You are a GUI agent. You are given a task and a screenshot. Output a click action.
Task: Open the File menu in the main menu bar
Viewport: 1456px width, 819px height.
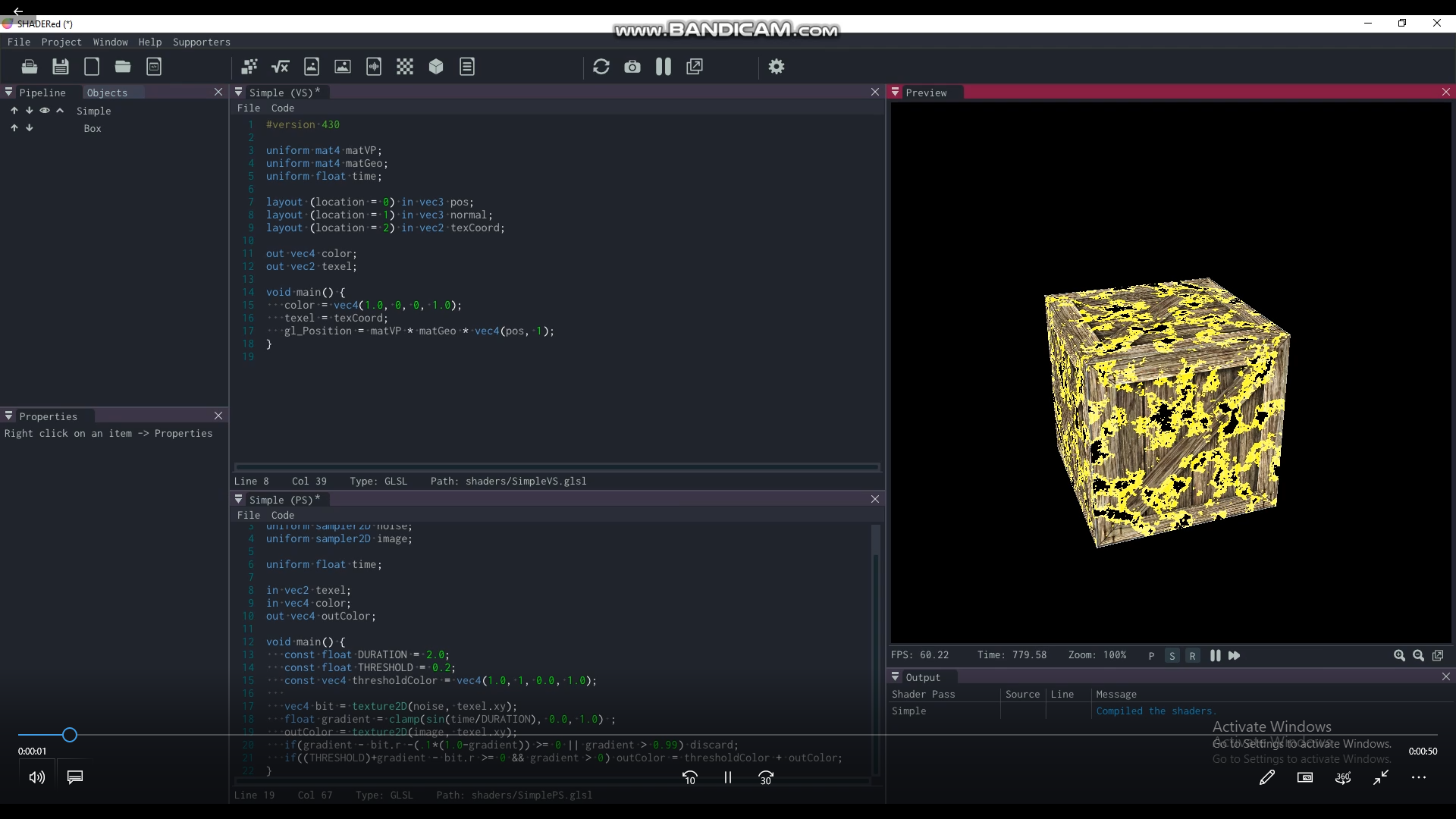pyautogui.click(x=19, y=42)
